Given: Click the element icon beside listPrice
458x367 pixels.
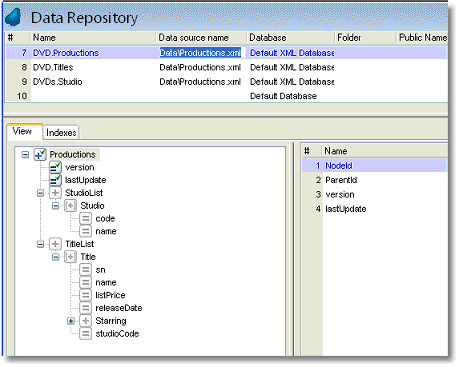Looking at the screenshot, I should 86,295.
